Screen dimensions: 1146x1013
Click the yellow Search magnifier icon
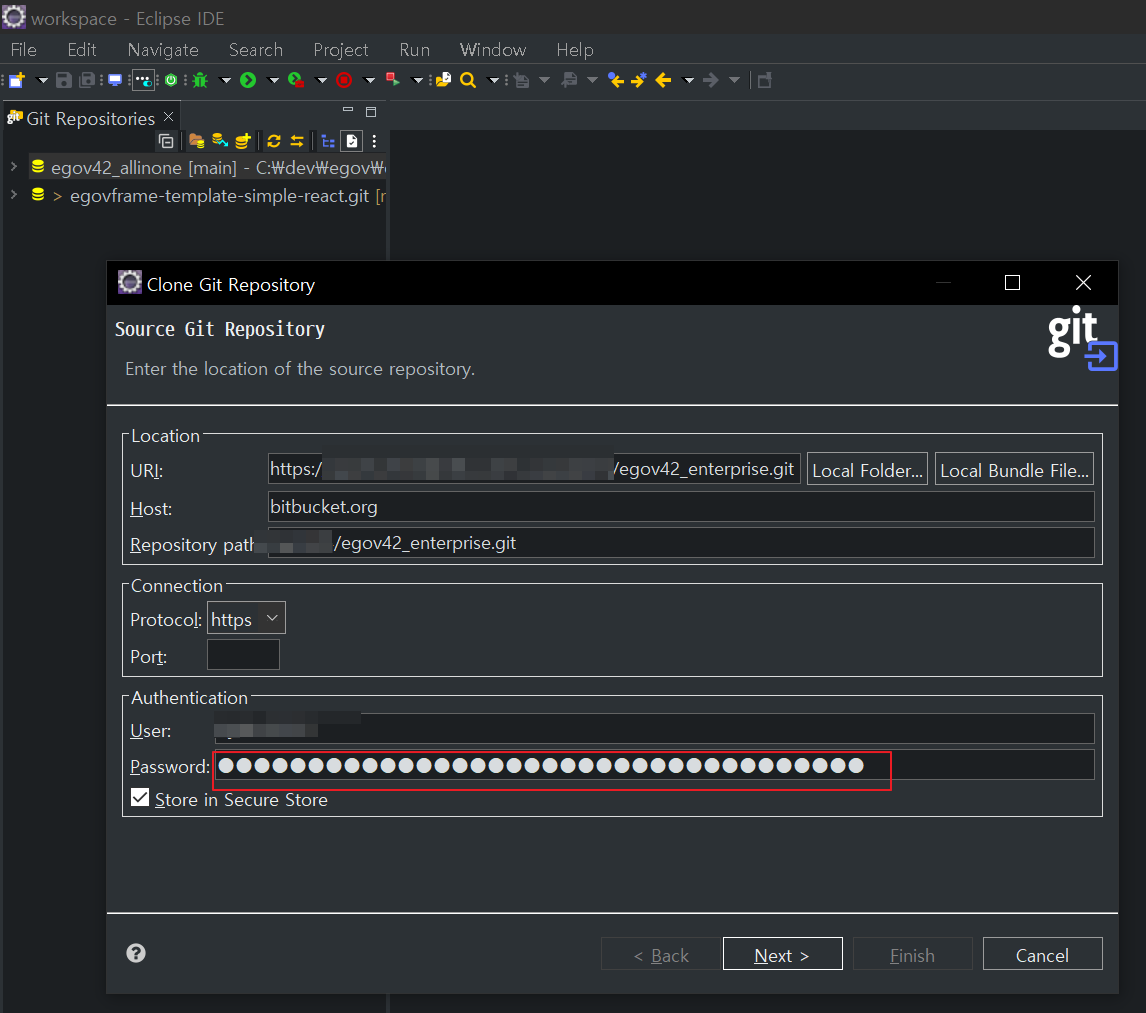(x=468, y=80)
